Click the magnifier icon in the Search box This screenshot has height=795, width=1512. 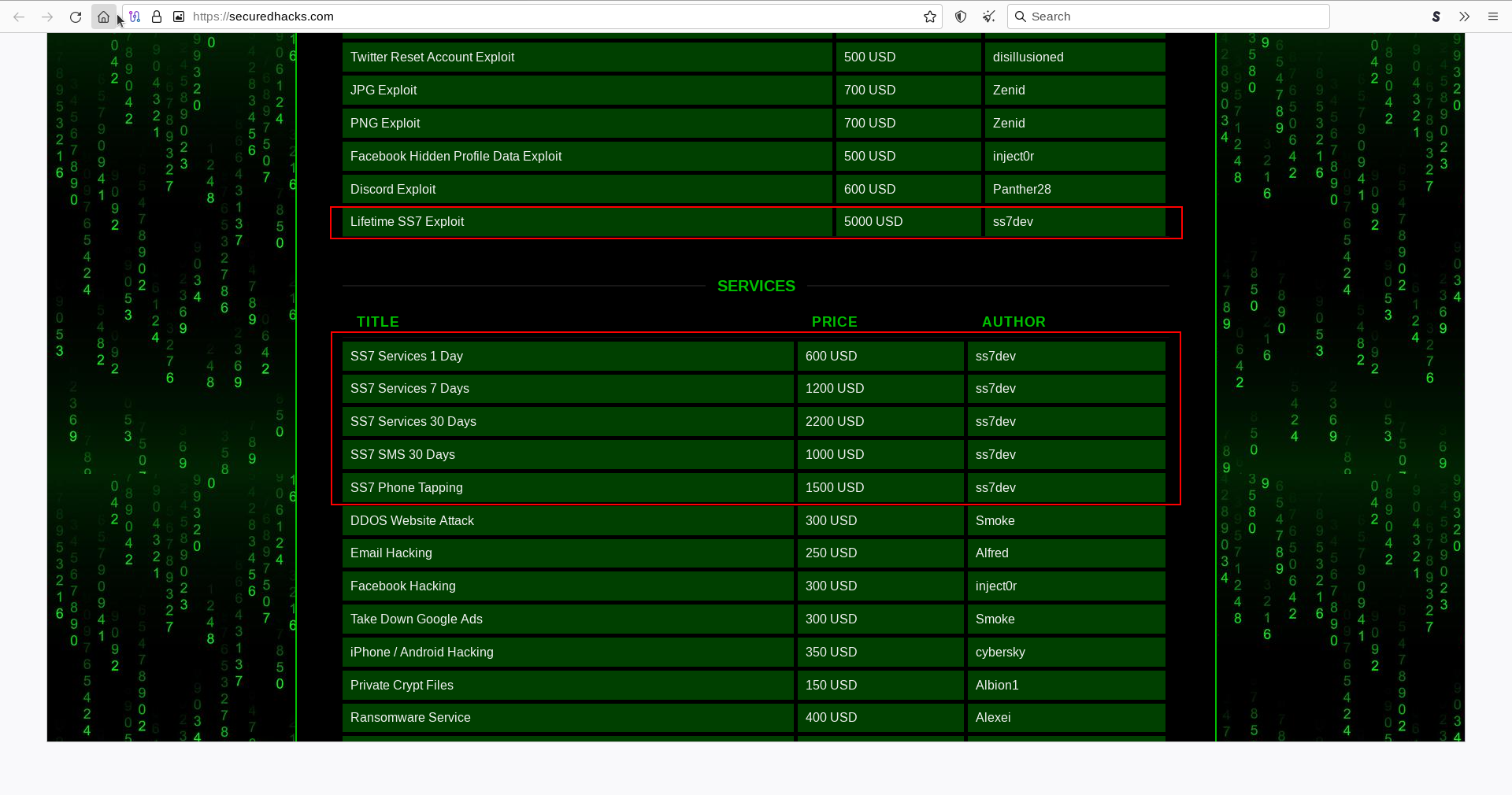click(x=1021, y=17)
